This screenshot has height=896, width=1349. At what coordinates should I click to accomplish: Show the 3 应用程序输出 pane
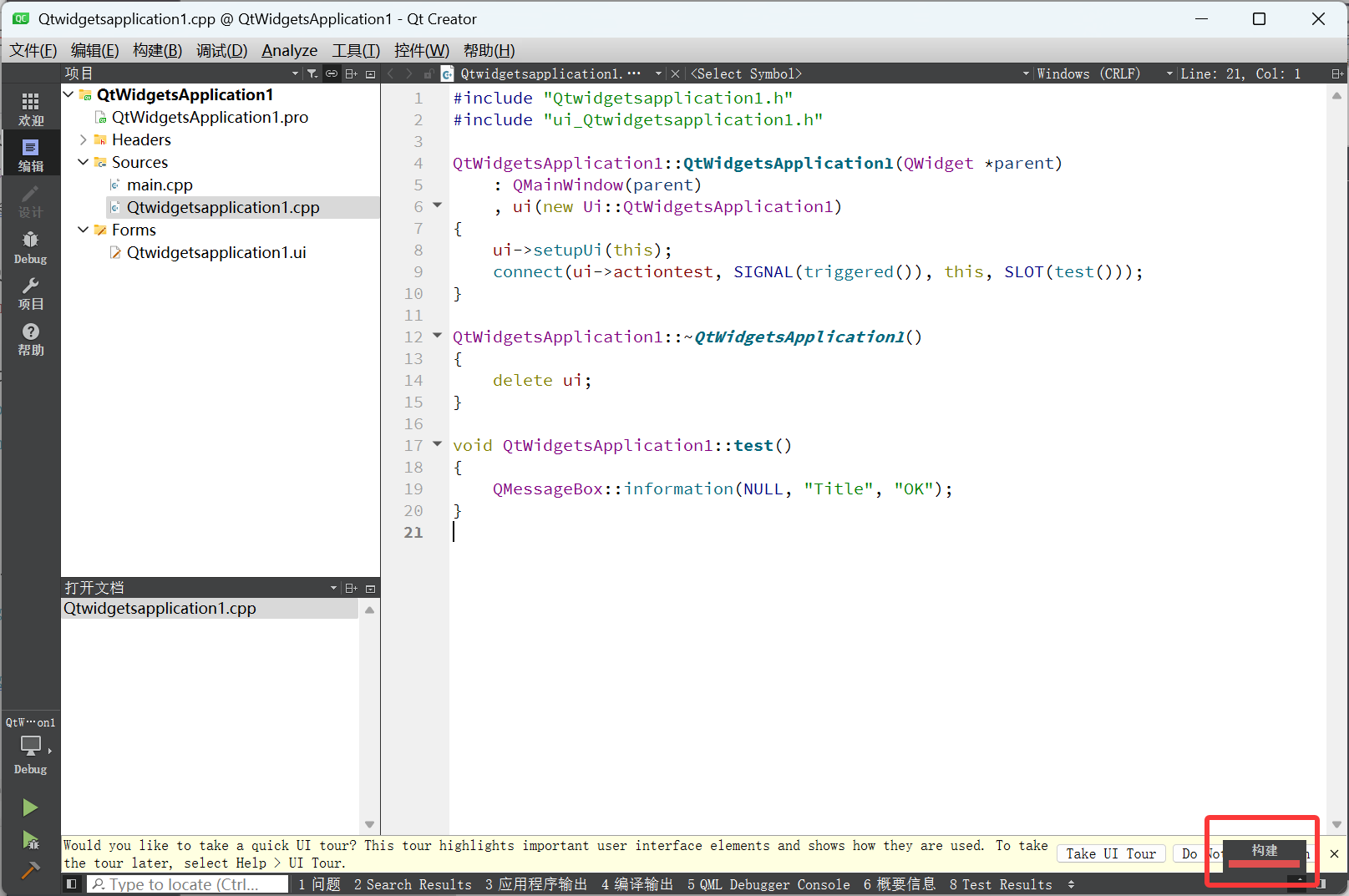pyautogui.click(x=536, y=884)
